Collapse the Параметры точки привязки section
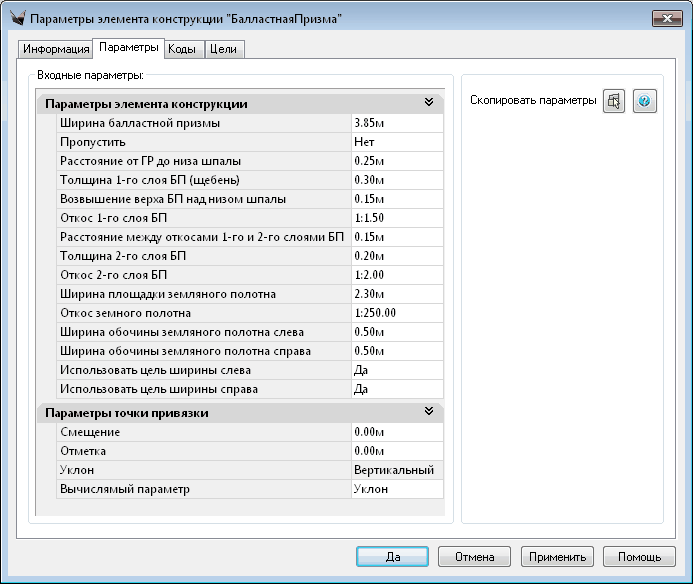This screenshot has height=584, width=693. 428,412
